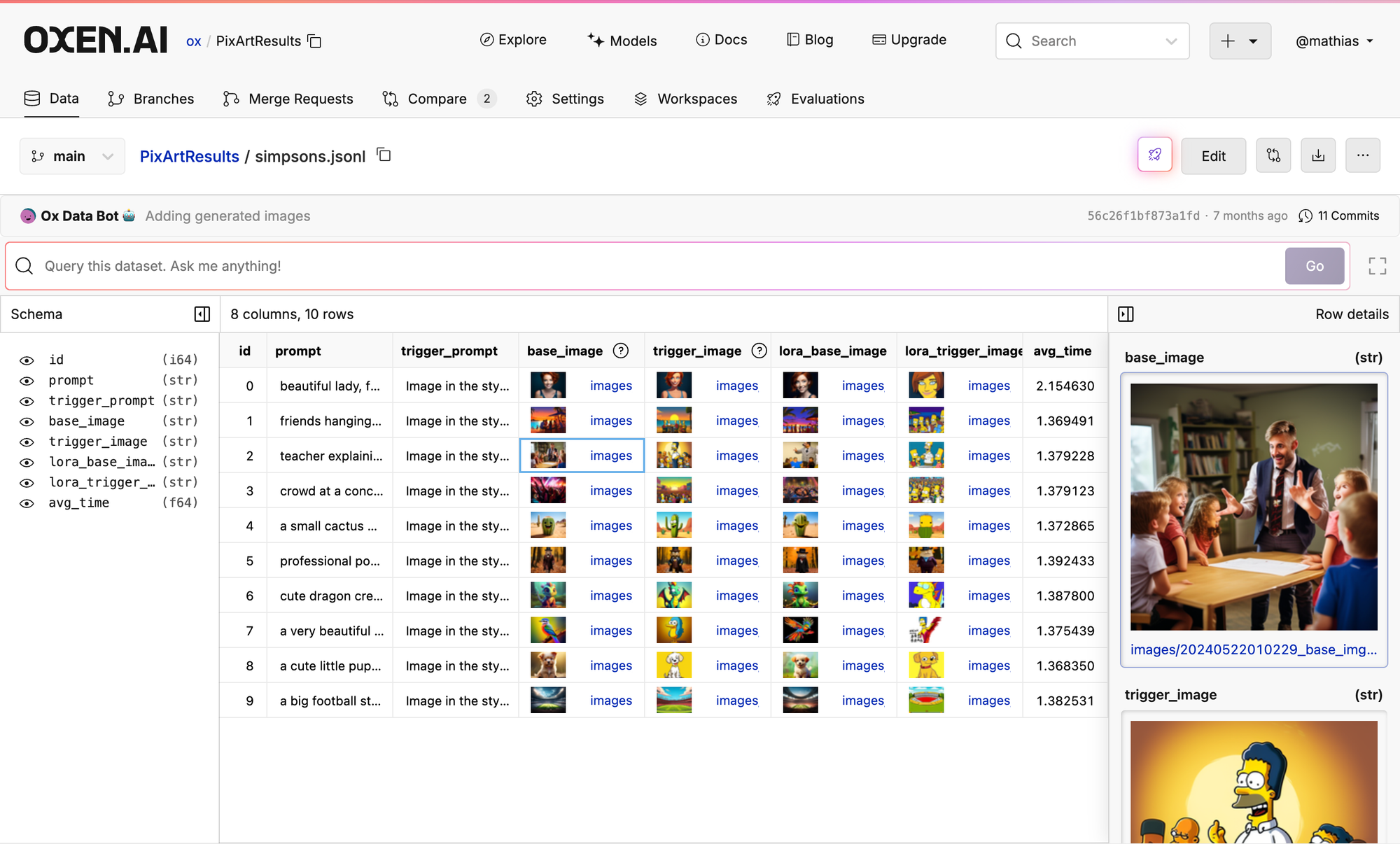Hide the prompt column via eye icon
Image resolution: width=1400 pixels, height=844 pixels.
coord(27,381)
